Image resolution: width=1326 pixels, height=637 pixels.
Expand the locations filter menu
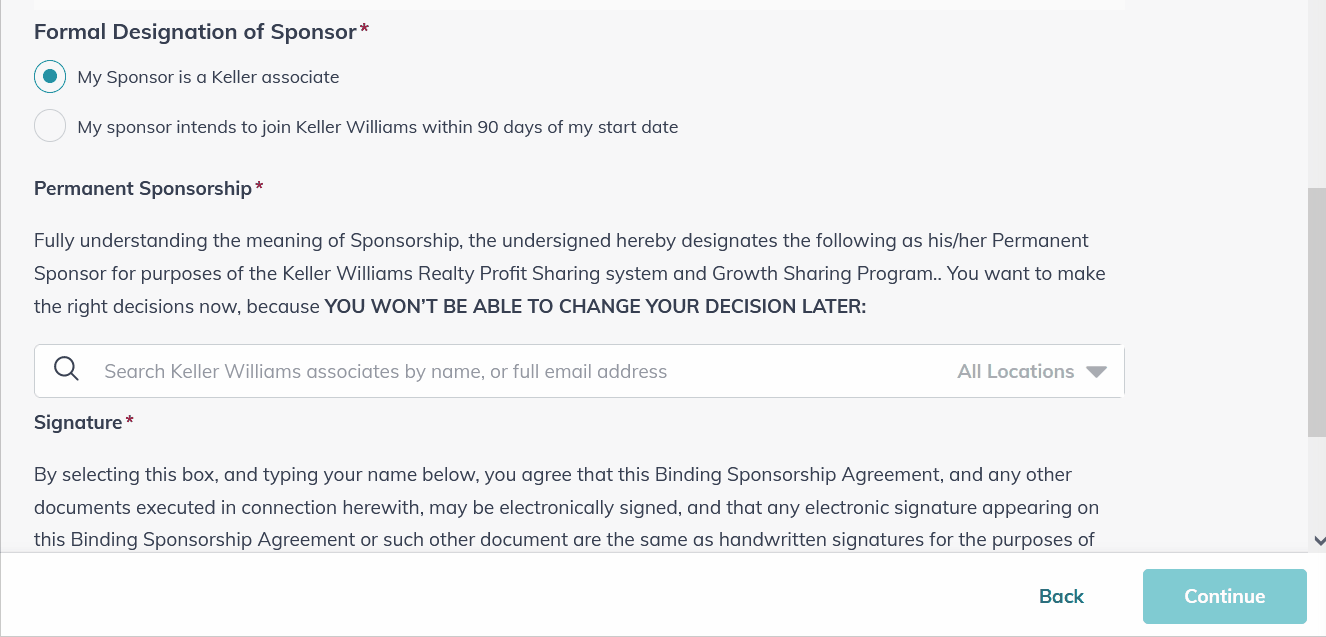click(x=1030, y=371)
